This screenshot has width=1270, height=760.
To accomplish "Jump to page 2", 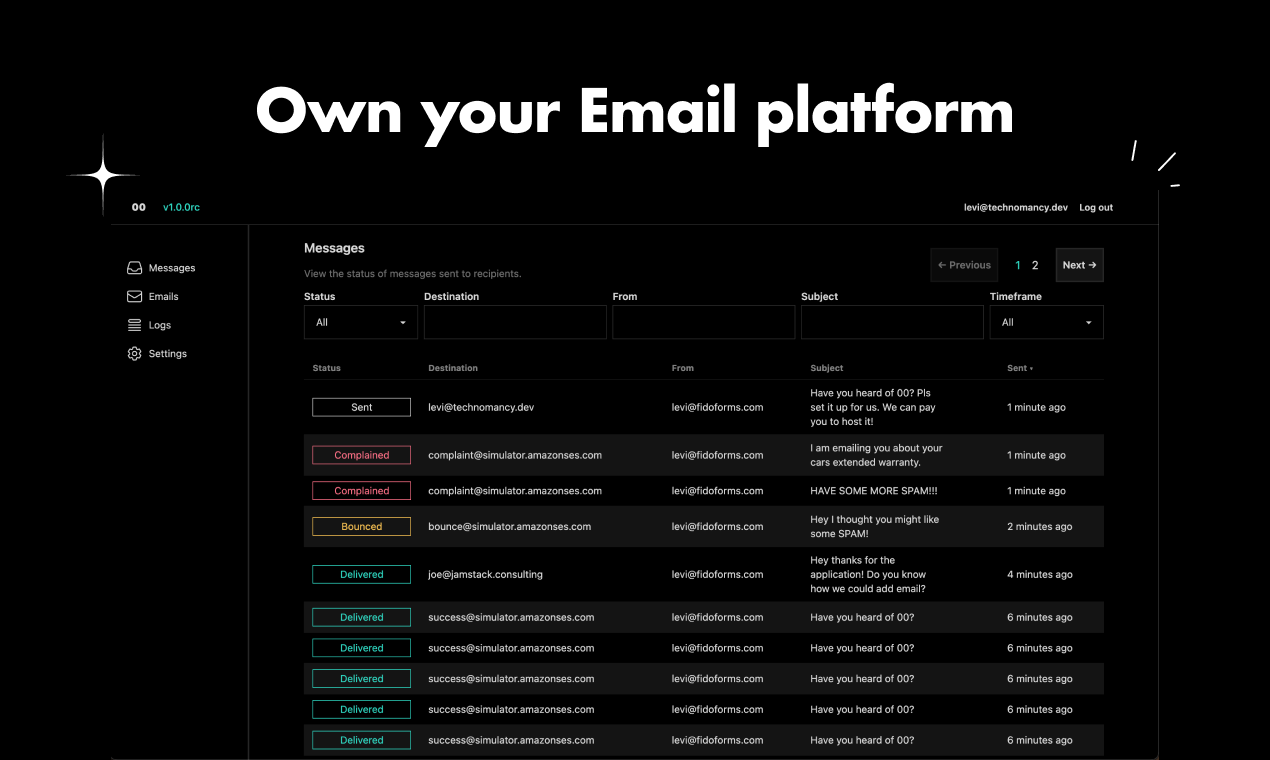I will [1035, 265].
